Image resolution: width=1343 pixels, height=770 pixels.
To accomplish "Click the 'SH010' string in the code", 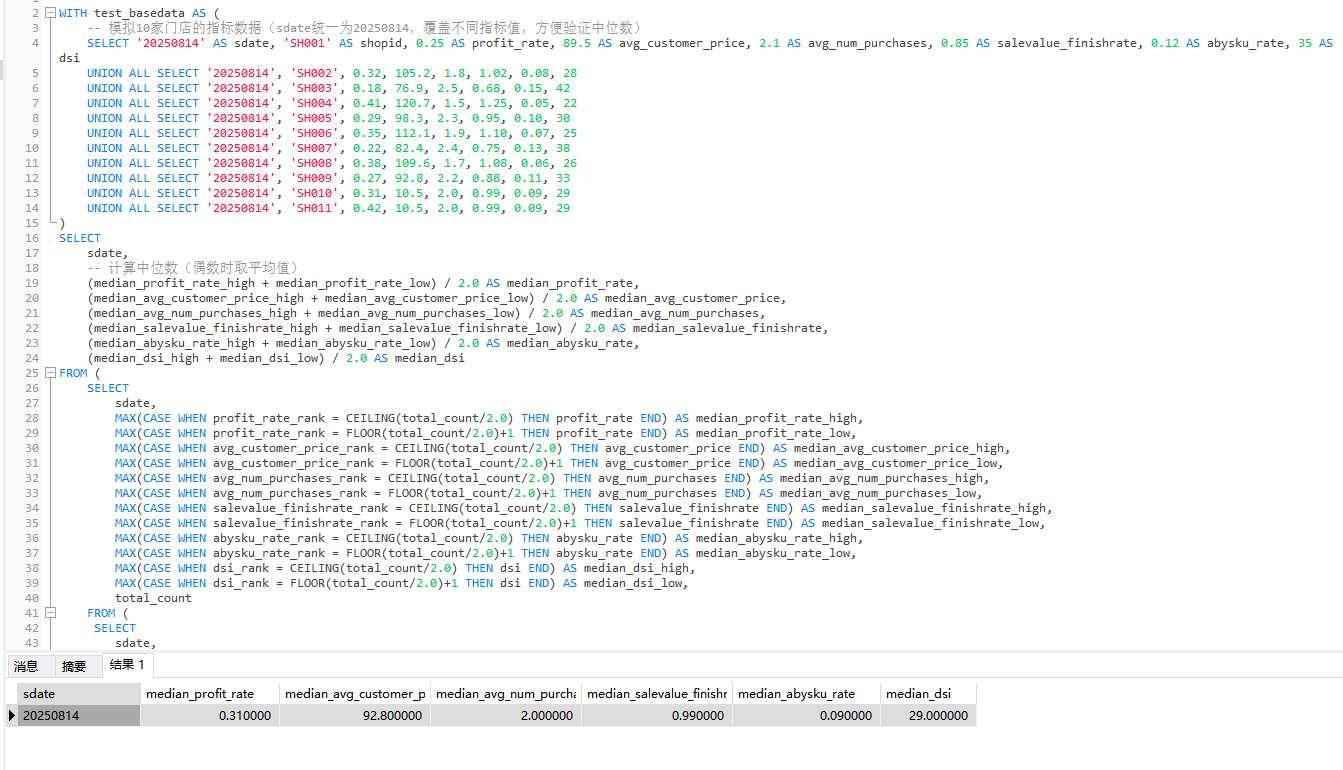I will pos(315,193).
